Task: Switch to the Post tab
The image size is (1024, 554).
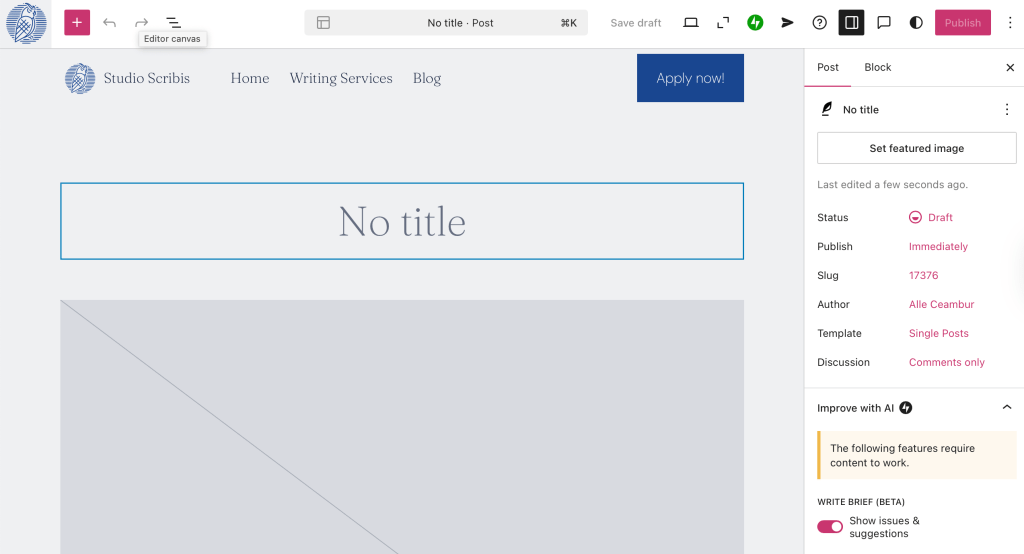Action: [x=827, y=67]
